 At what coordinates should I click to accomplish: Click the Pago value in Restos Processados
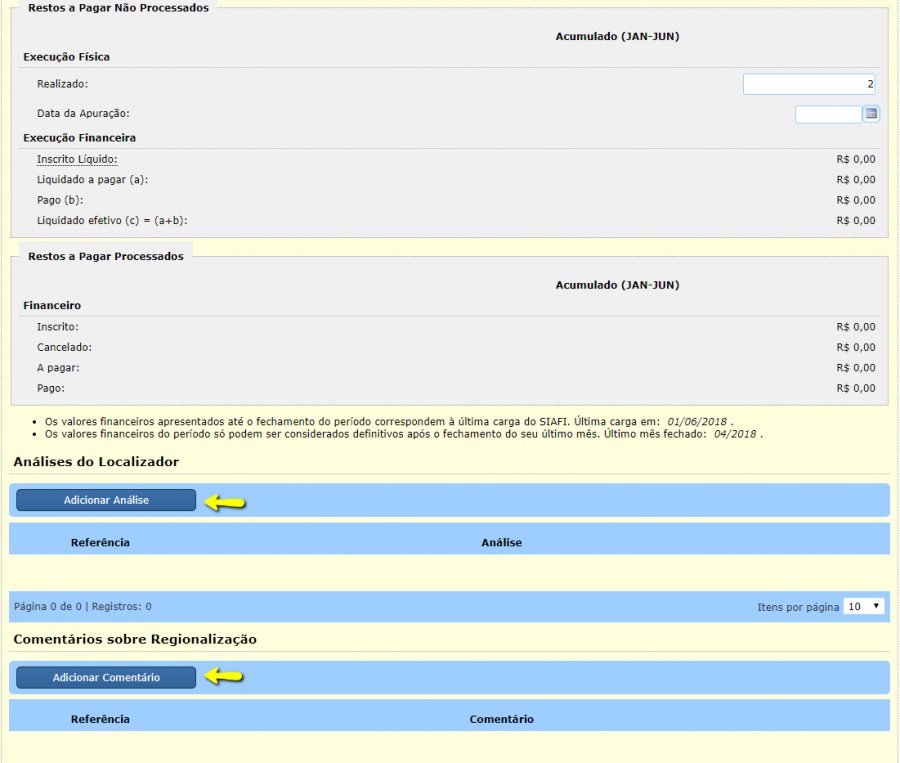(x=856, y=388)
